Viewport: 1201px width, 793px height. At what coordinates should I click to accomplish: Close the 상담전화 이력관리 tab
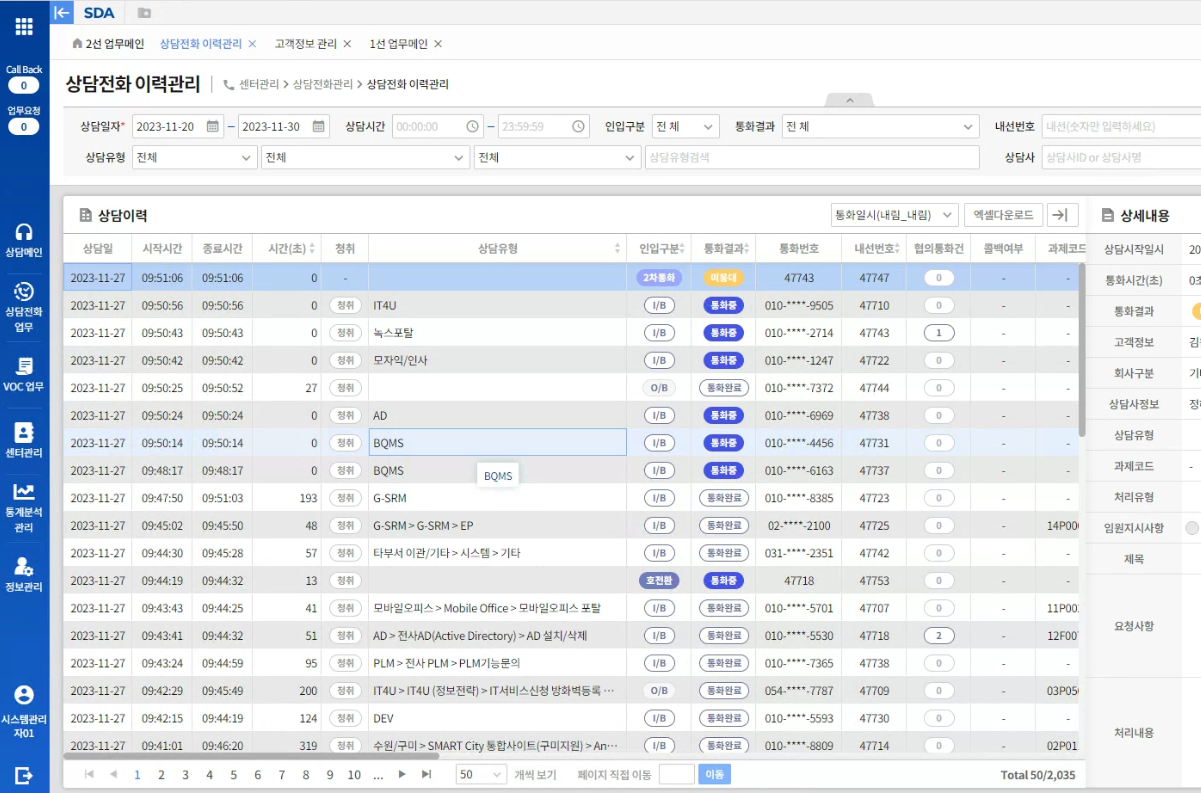point(252,44)
